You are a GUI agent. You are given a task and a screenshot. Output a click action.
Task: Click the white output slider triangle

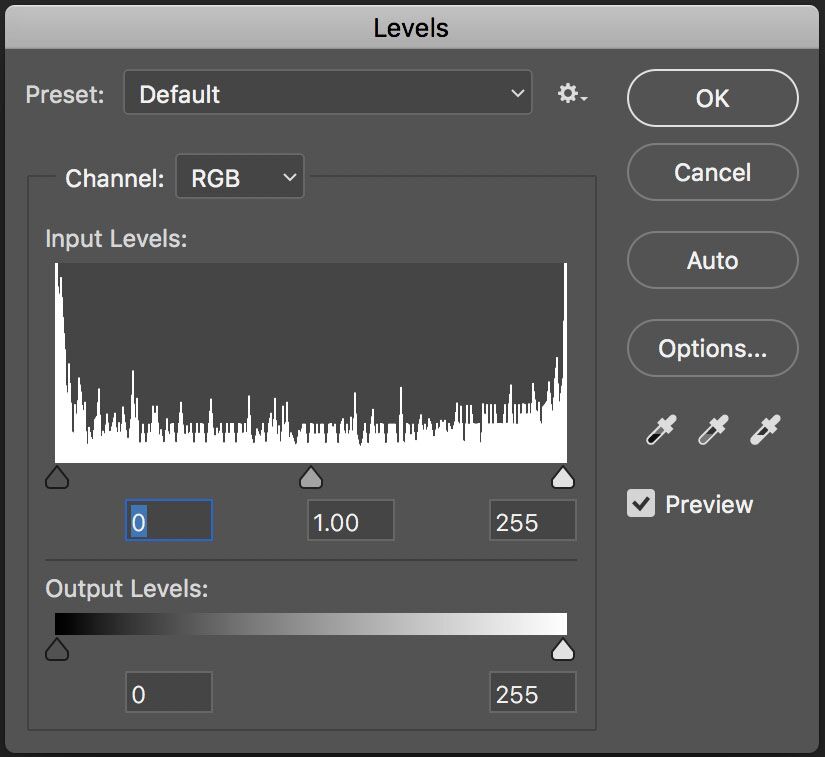click(x=563, y=649)
